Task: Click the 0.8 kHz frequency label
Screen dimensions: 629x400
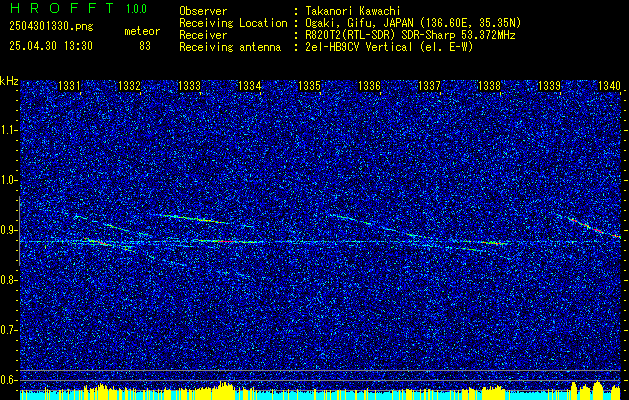Action: 8,280
